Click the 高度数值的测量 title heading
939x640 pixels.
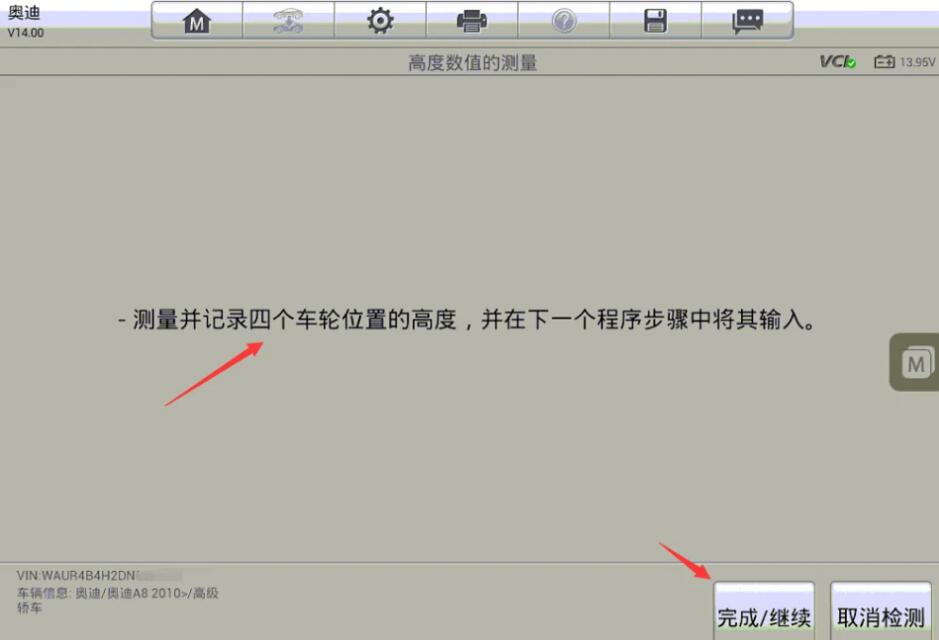(x=472, y=62)
